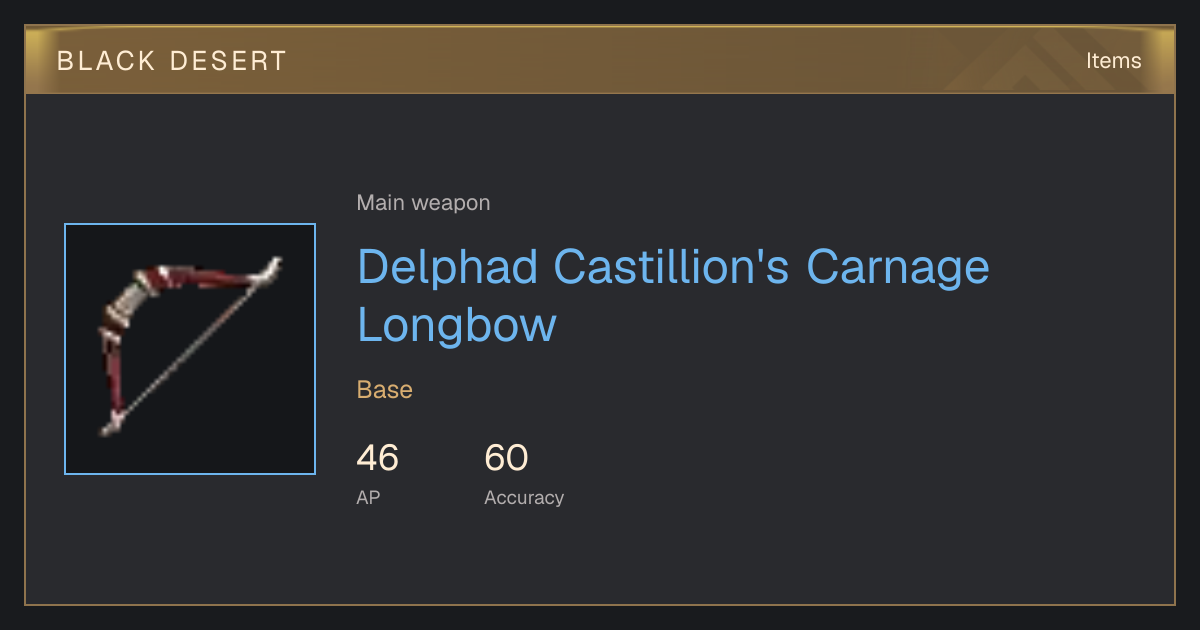Click the longbow item icon
This screenshot has width=1200, height=630.
(190, 347)
